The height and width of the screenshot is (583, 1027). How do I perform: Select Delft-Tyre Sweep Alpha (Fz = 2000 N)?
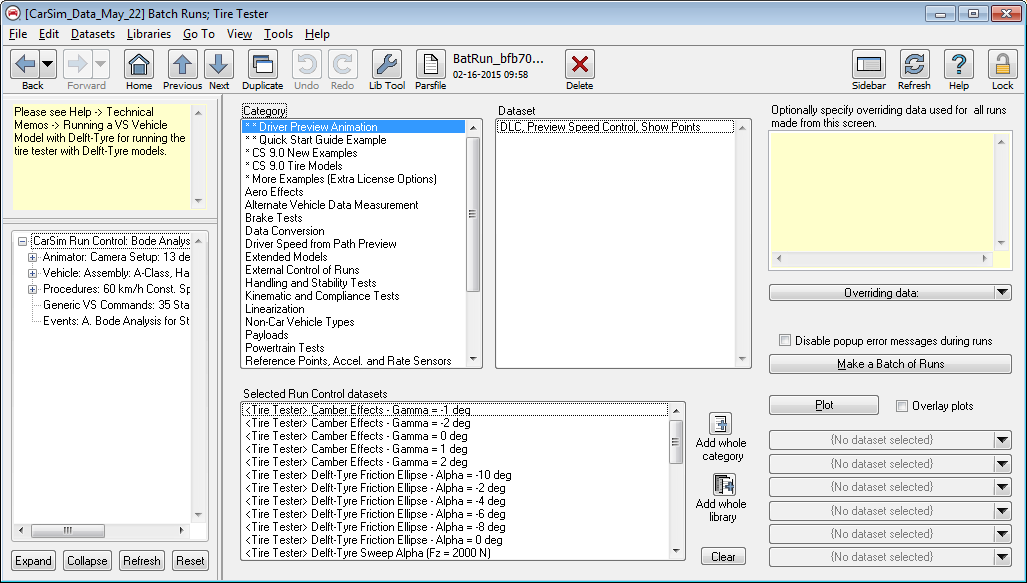coord(367,553)
